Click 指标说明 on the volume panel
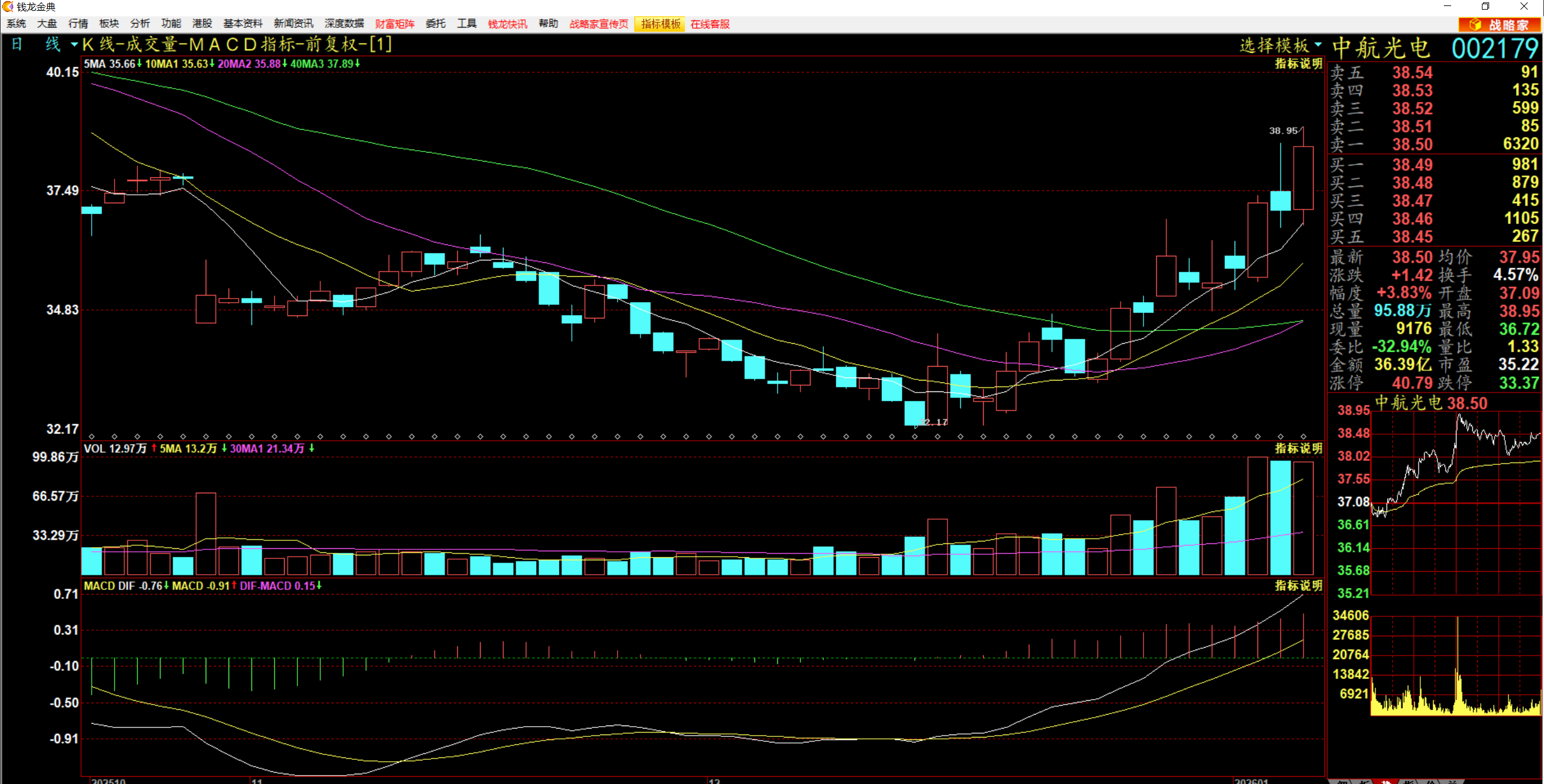 coord(1298,449)
